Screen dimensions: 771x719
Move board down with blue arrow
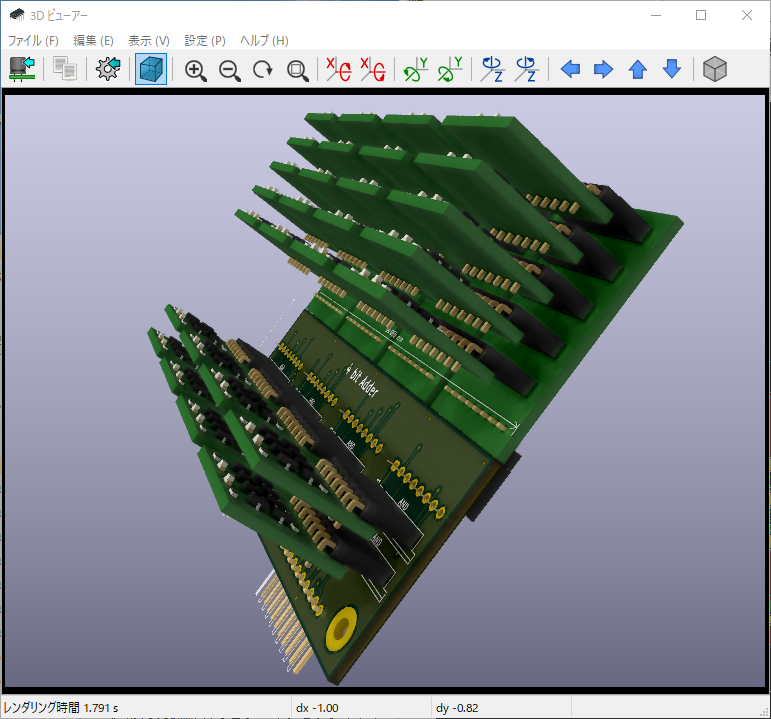pyautogui.click(x=672, y=69)
